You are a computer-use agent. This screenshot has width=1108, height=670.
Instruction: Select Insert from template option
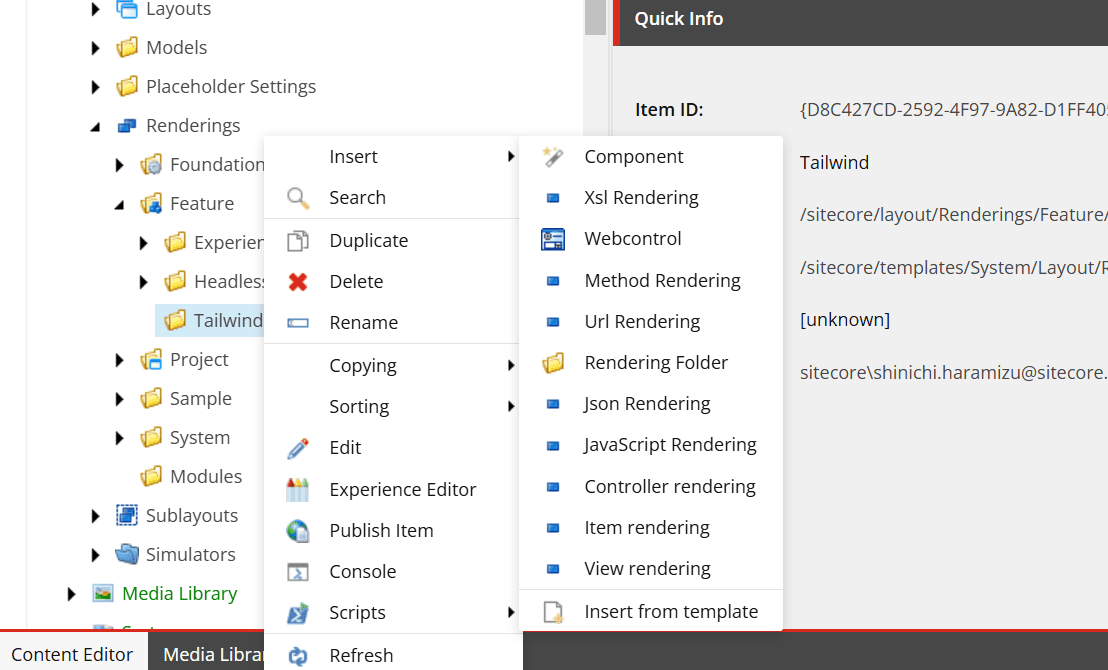coord(670,612)
